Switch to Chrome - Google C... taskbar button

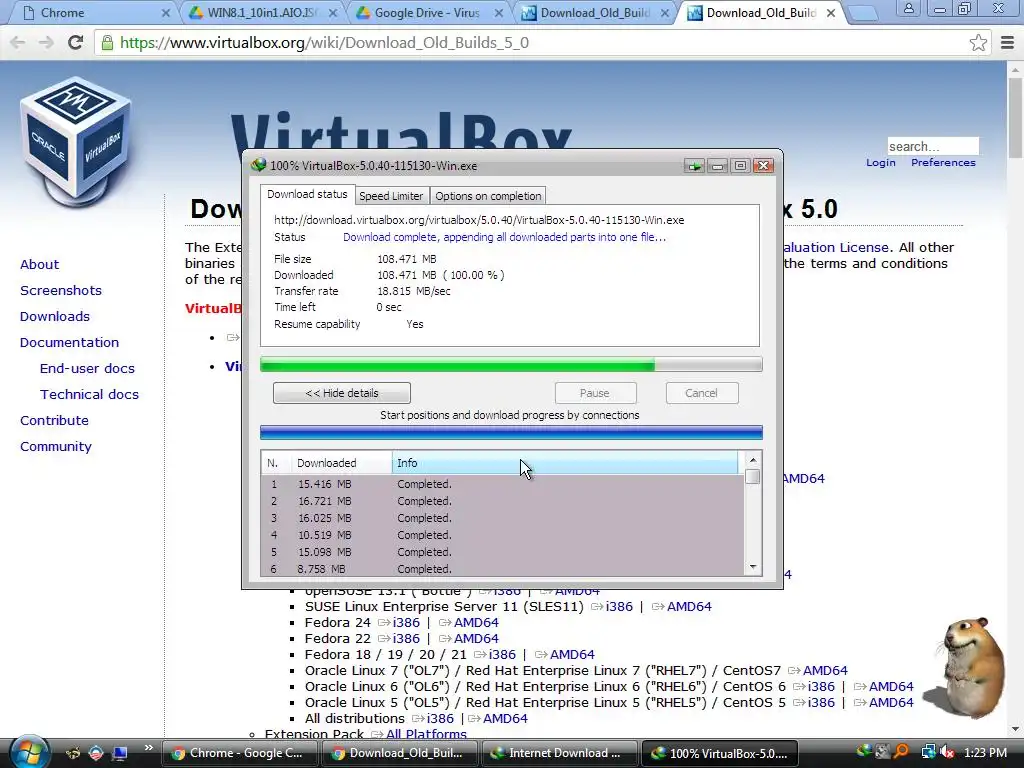point(239,753)
